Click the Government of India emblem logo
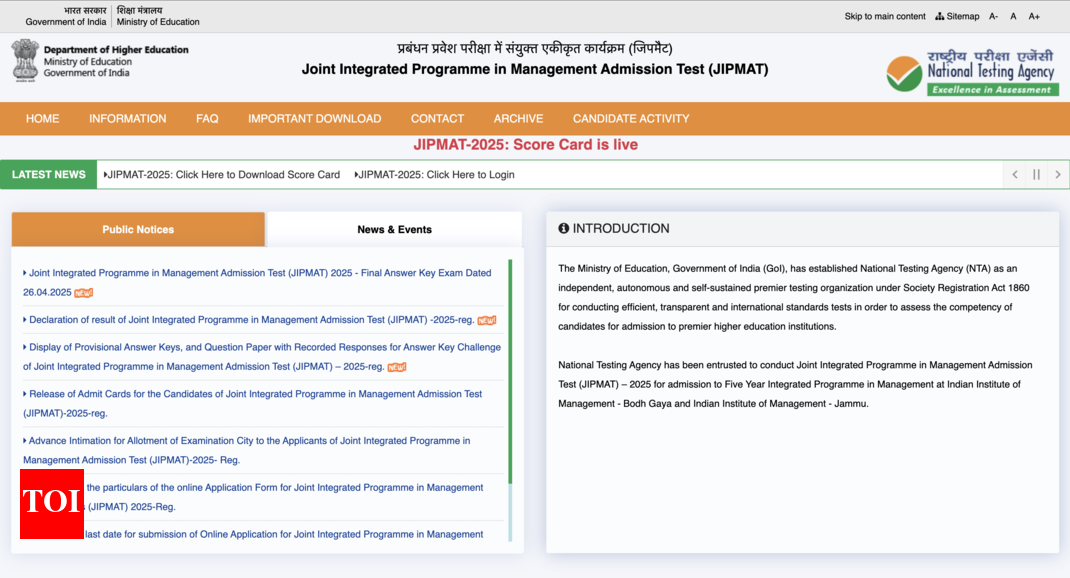This screenshot has width=1070, height=578. click(x=25, y=60)
